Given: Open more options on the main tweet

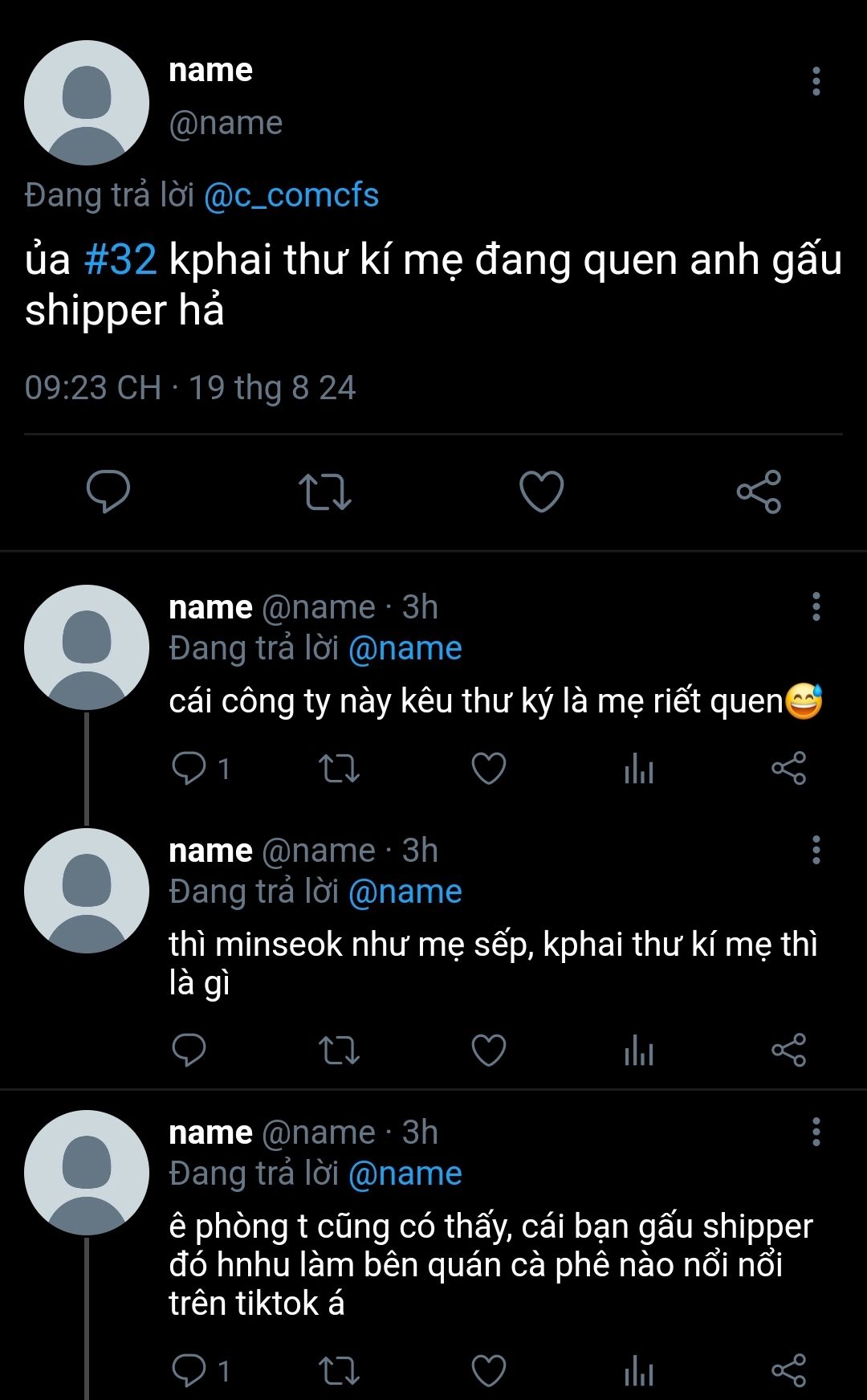Looking at the screenshot, I should pyautogui.click(x=816, y=81).
